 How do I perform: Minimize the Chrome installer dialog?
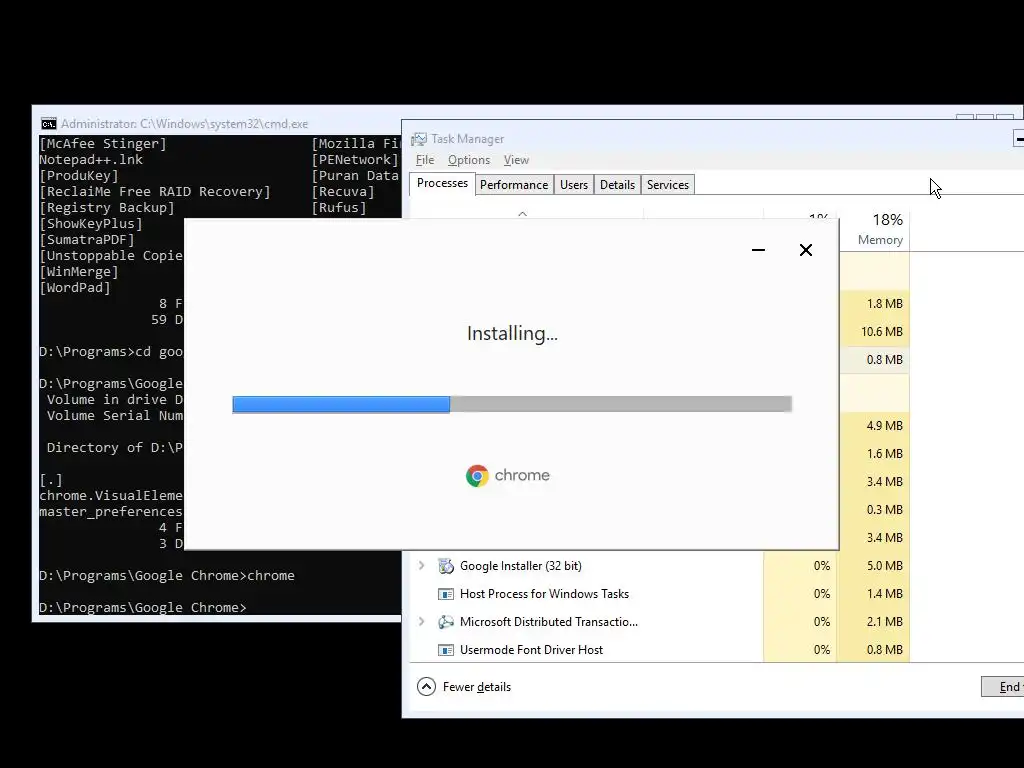point(758,250)
